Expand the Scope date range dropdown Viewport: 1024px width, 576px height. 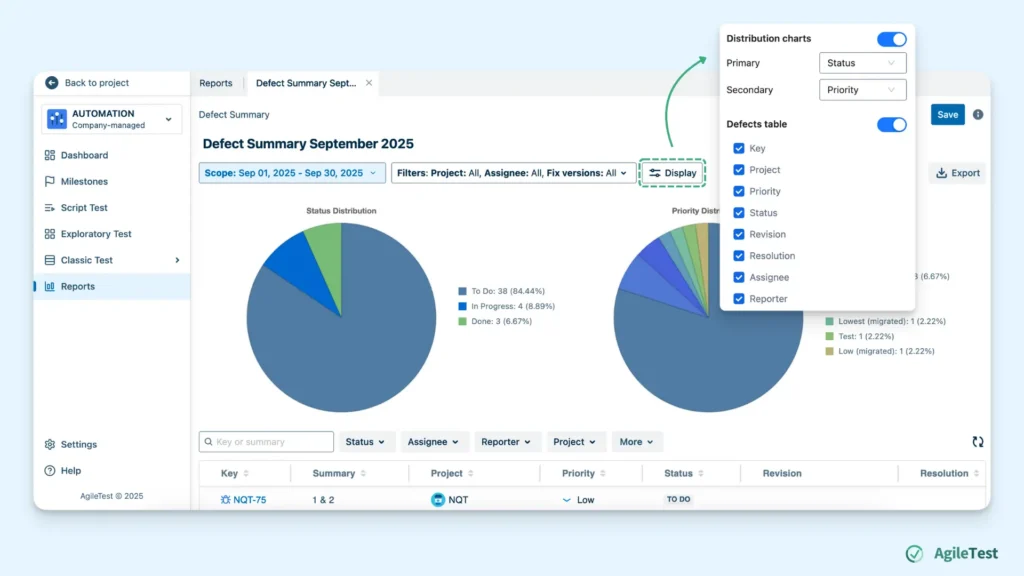pos(292,173)
